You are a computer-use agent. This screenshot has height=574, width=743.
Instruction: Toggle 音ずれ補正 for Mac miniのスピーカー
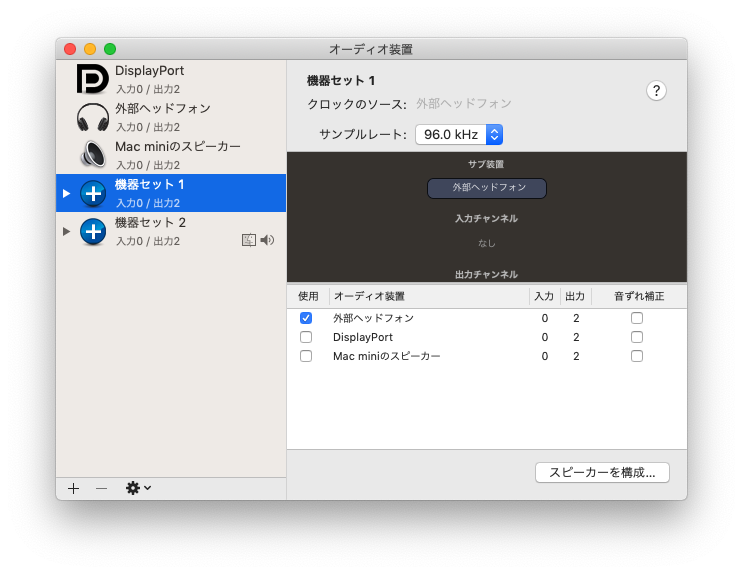[x=637, y=356]
